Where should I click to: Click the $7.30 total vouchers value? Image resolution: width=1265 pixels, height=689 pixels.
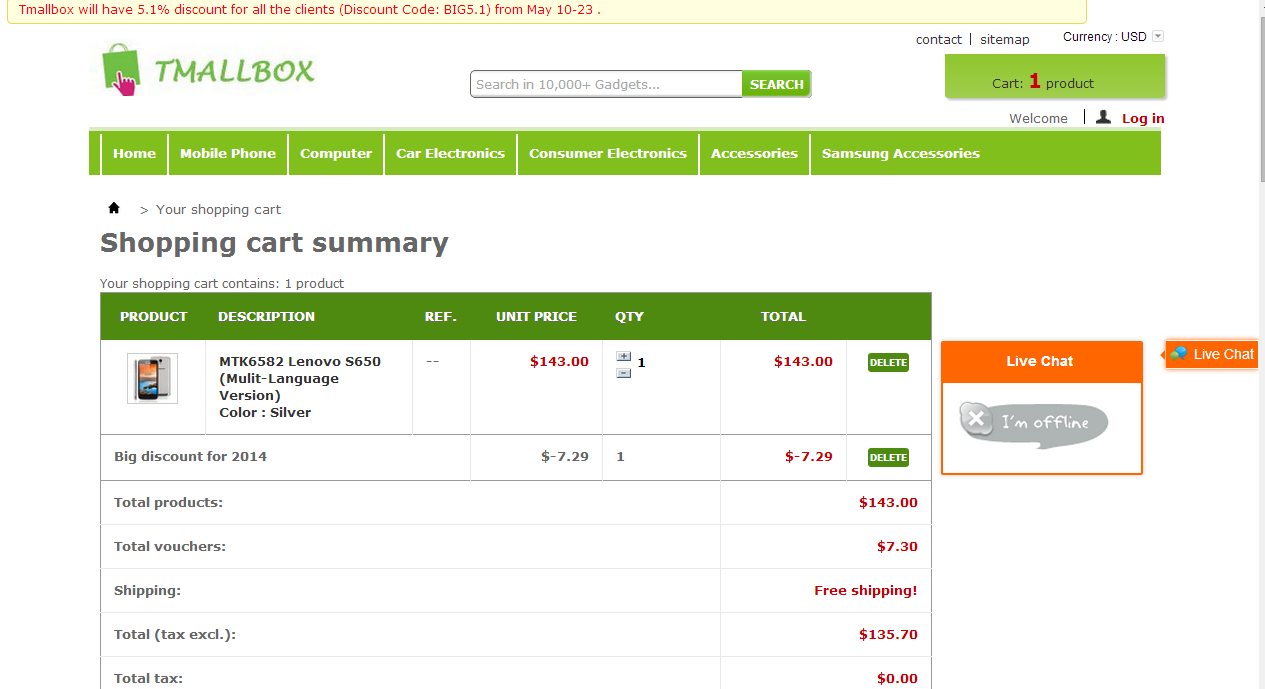[x=897, y=546]
